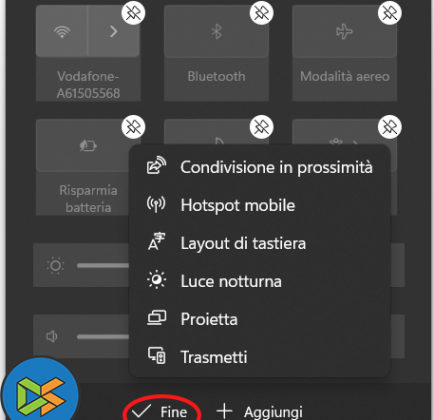434x420 pixels.
Task: Toggle the Bluetooth tile
Action: (x=216, y=32)
